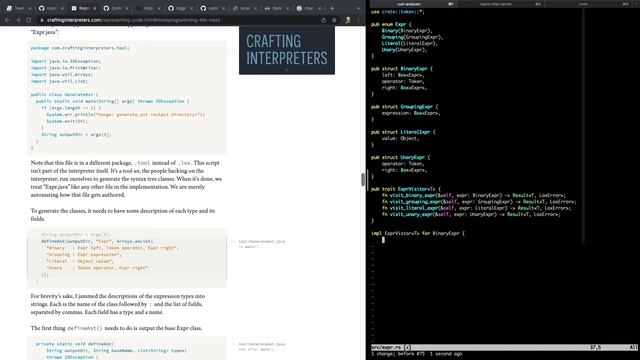This screenshot has width=640, height=360.
Task: Open the Crafting Interpreters logo banner
Action: pyautogui.click(x=287, y=50)
